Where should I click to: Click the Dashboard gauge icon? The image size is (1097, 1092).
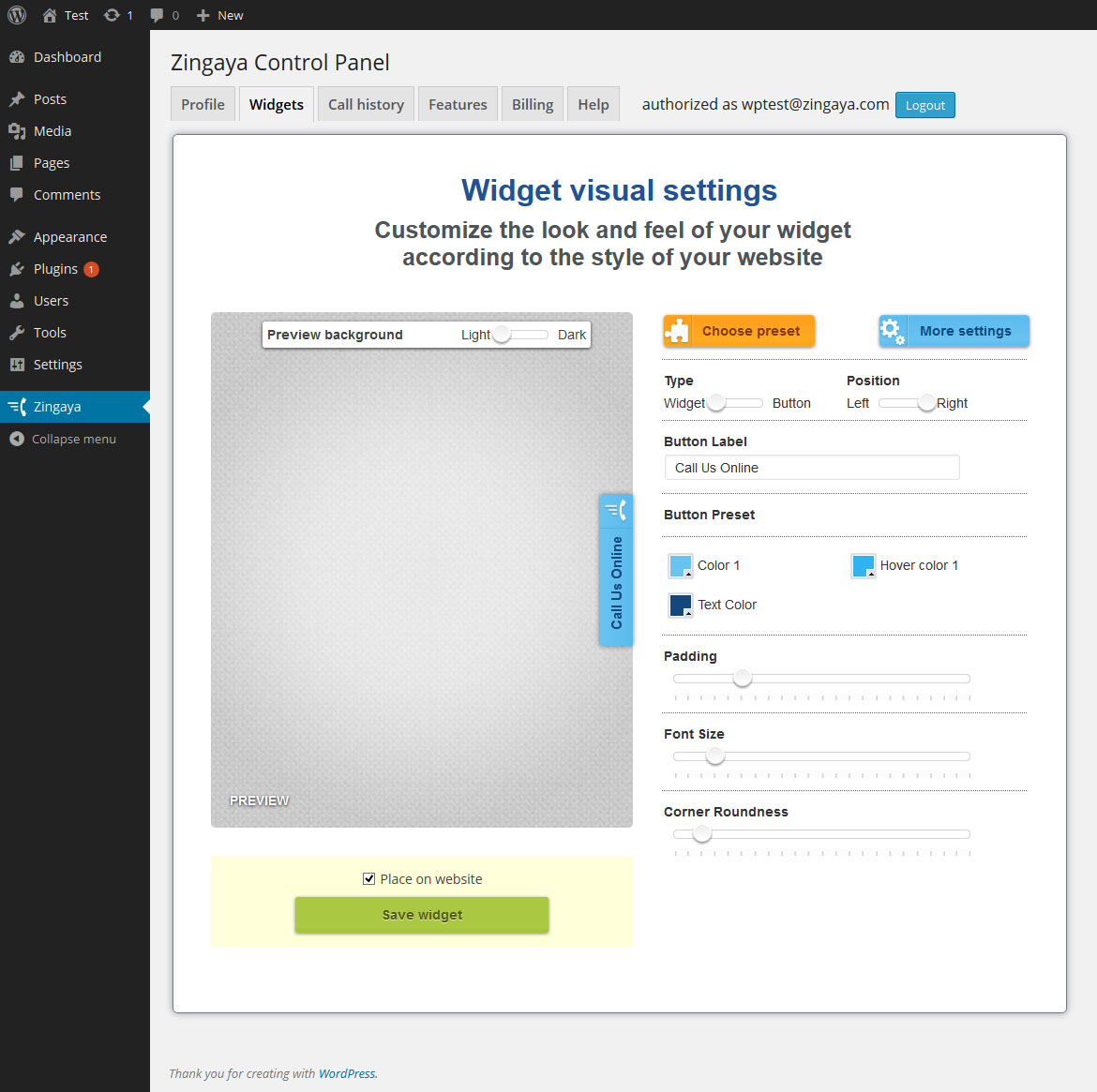click(x=17, y=57)
